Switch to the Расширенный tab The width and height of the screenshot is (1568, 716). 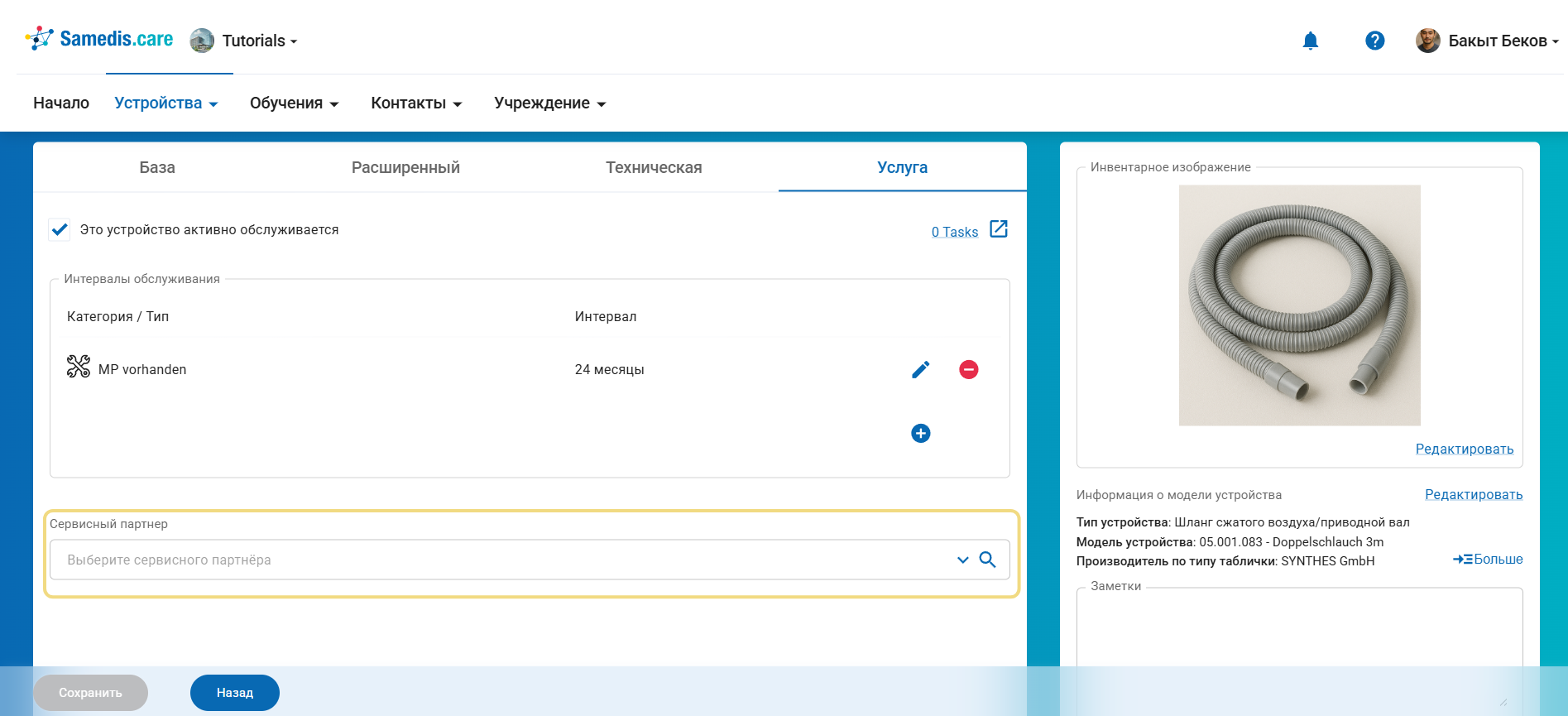click(x=405, y=167)
